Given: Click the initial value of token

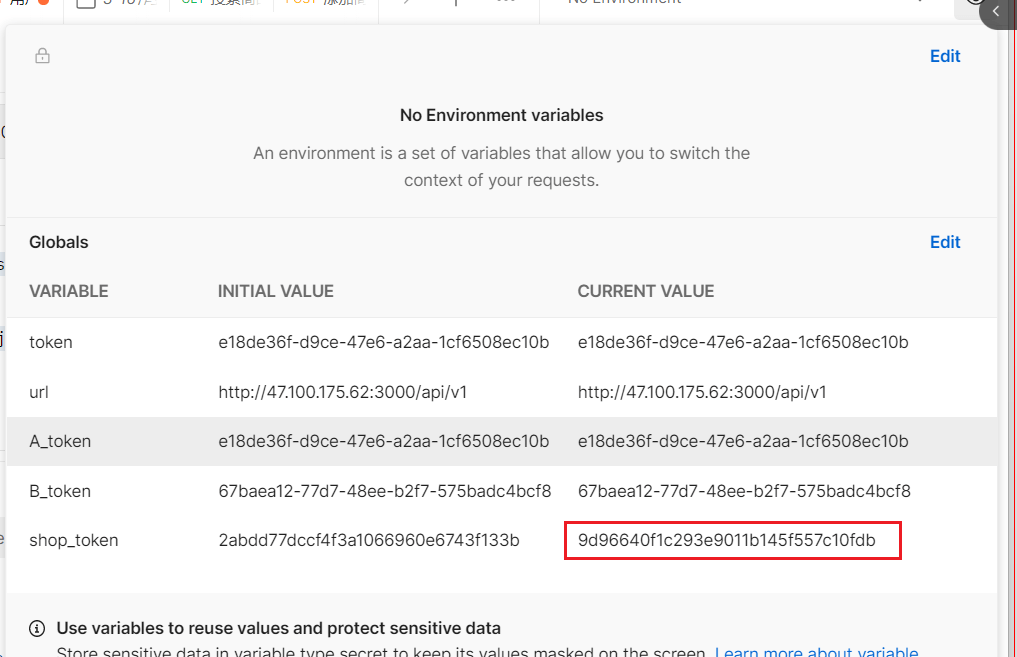Looking at the screenshot, I should pos(383,342).
